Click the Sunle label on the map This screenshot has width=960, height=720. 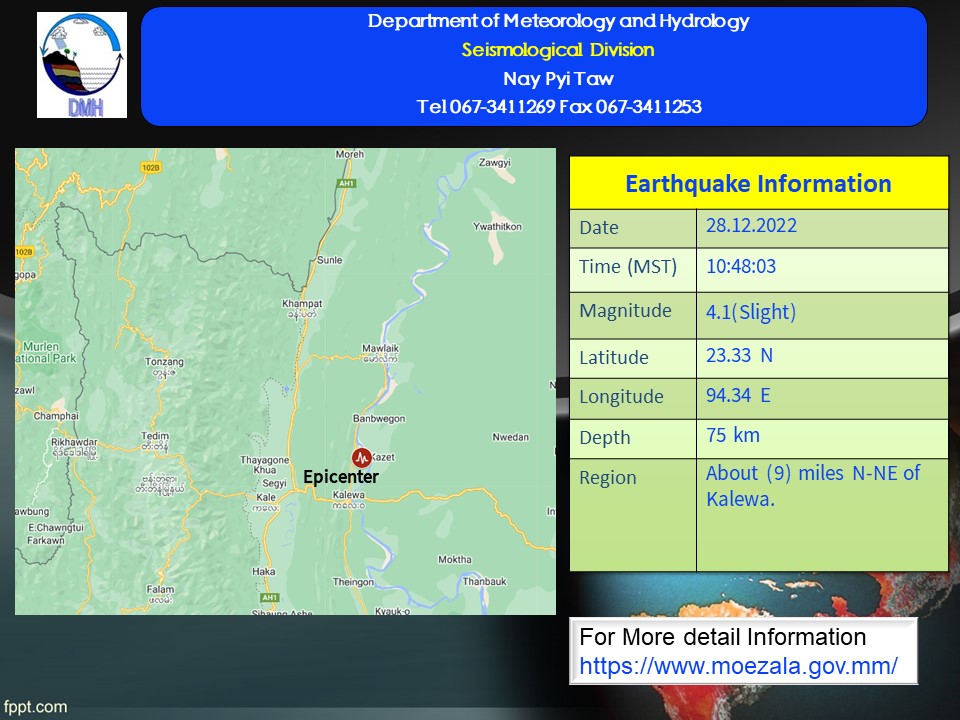pyautogui.click(x=329, y=260)
